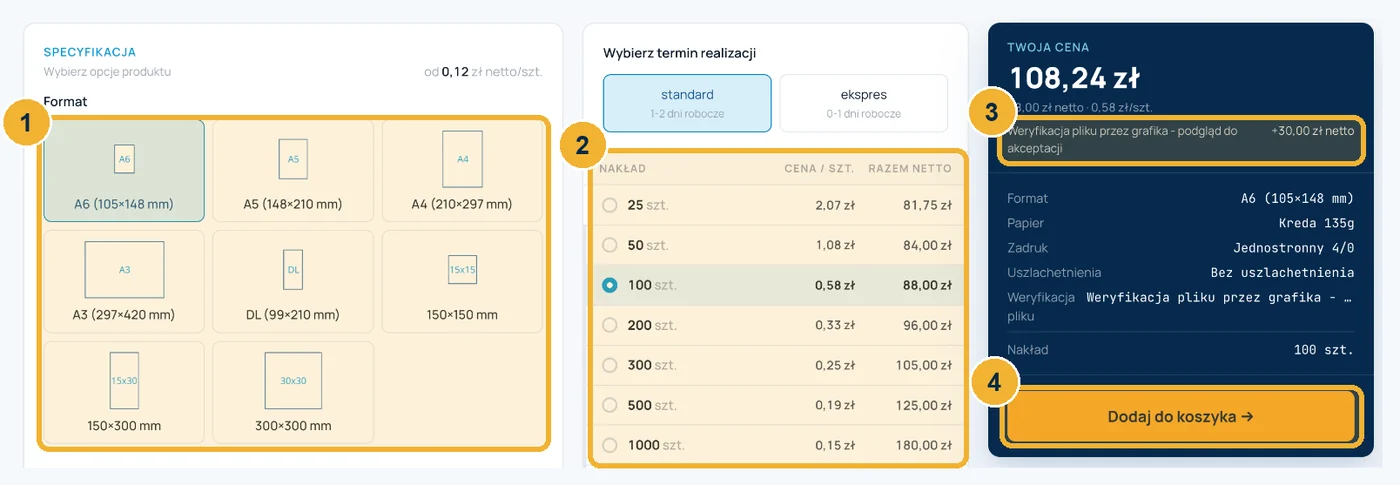Click the Bez uszlachetnienia value
The width and height of the screenshot is (1400, 485).
pos(1283,272)
